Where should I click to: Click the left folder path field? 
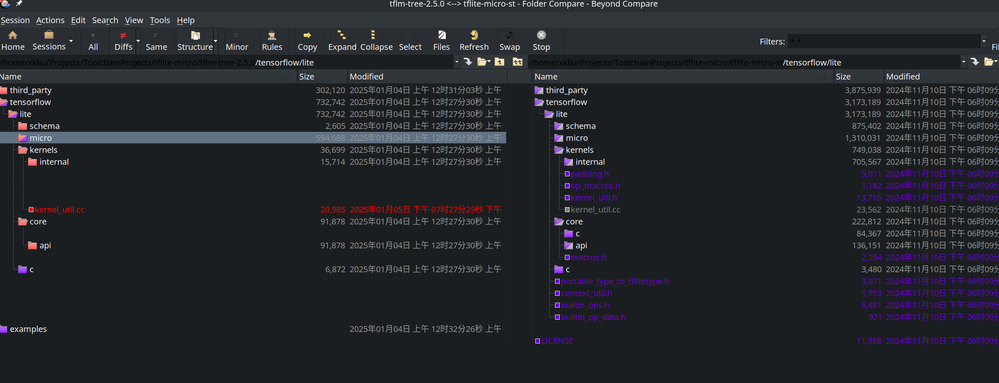pos(226,62)
